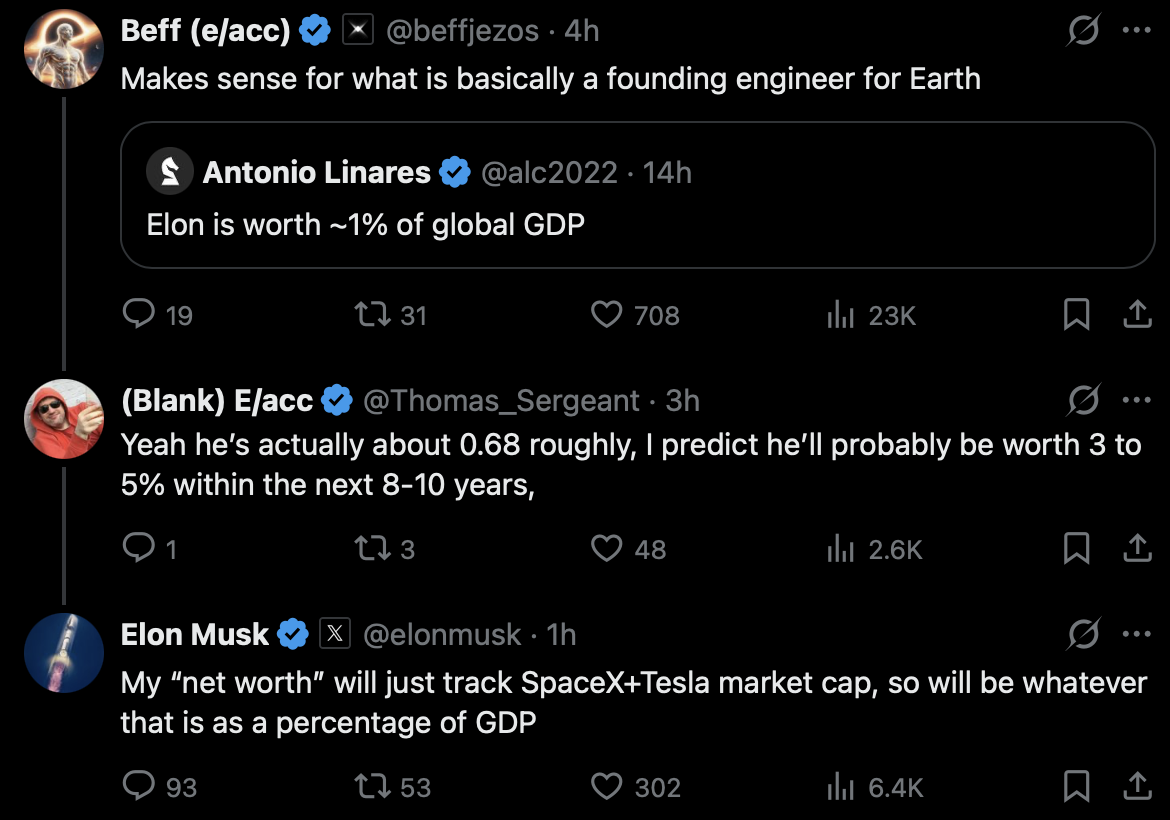The image size is (1170, 820).
Task: Open more options menu on Beff's tweet
Action: tap(1137, 32)
